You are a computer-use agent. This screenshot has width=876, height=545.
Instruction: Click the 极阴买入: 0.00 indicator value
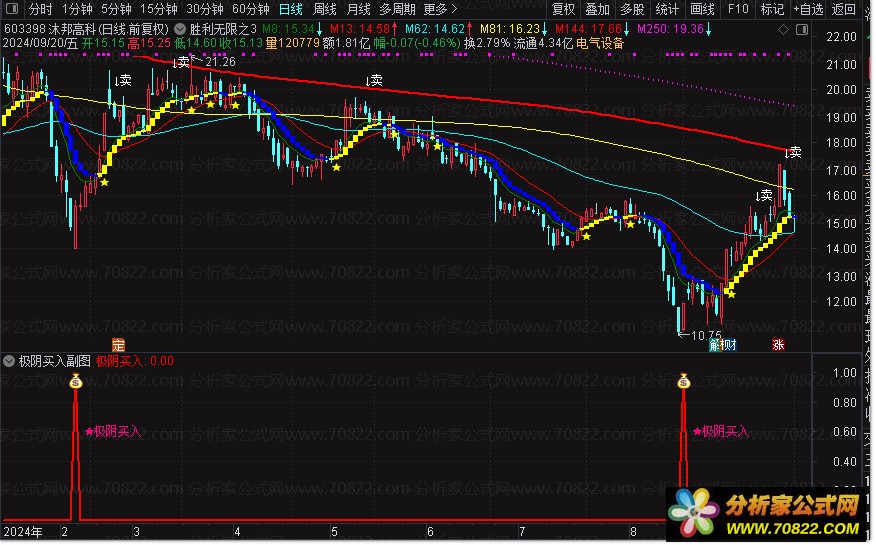point(135,361)
